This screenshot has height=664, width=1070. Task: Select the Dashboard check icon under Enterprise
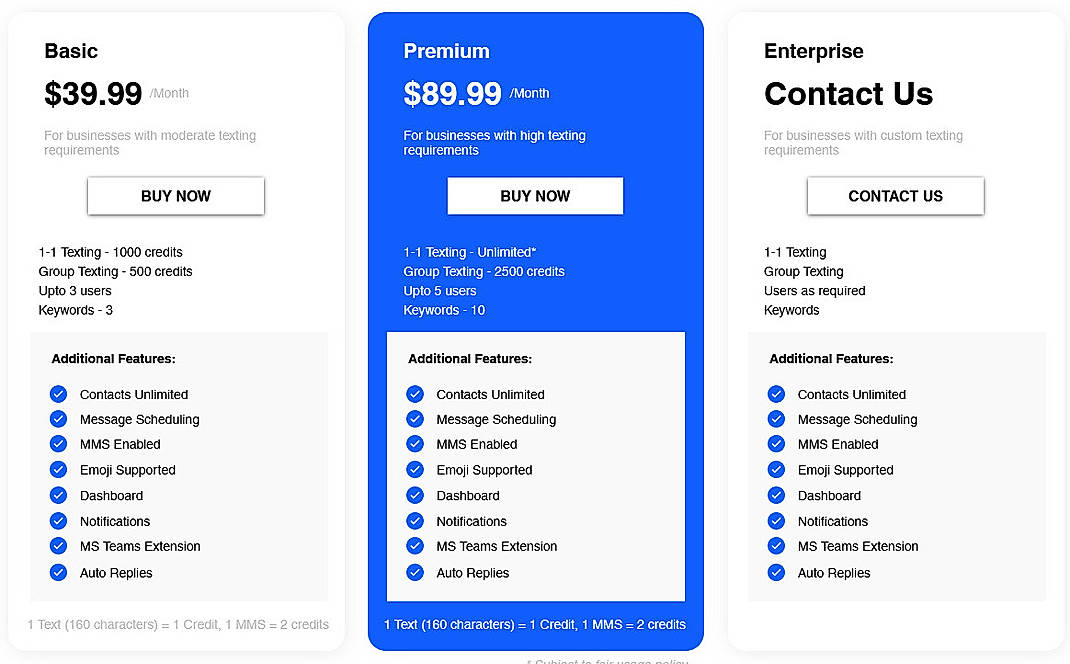pyautogui.click(x=776, y=495)
